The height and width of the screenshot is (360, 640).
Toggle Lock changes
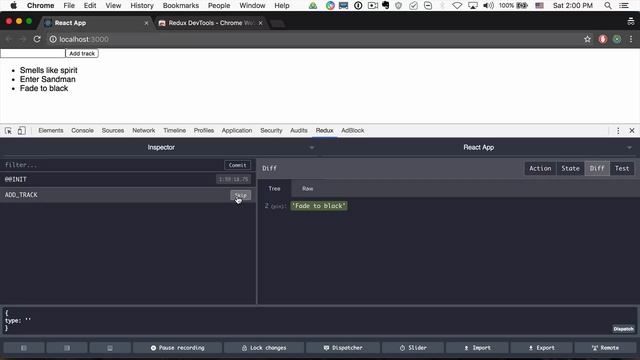(264, 348)
